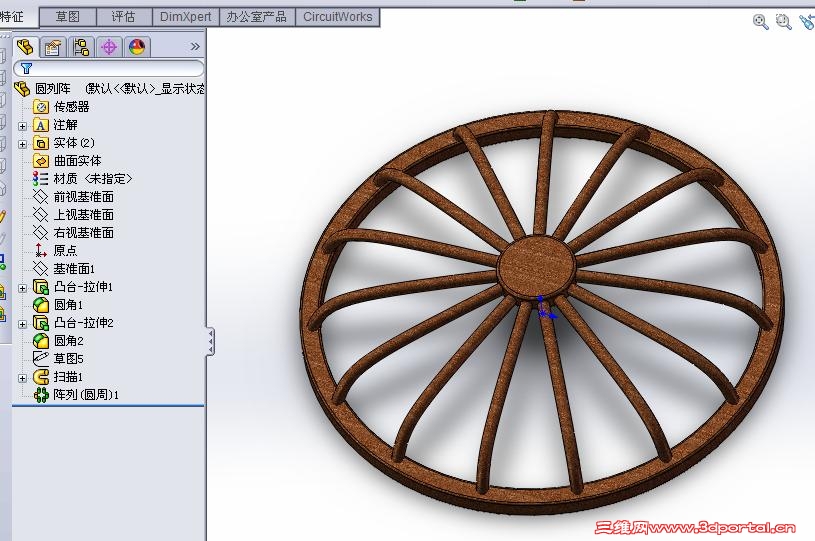This screenshot has height=541, width=815.
Task: Select the 阵列(圆周)1 circular pattern icon
Action: (41, 395)
